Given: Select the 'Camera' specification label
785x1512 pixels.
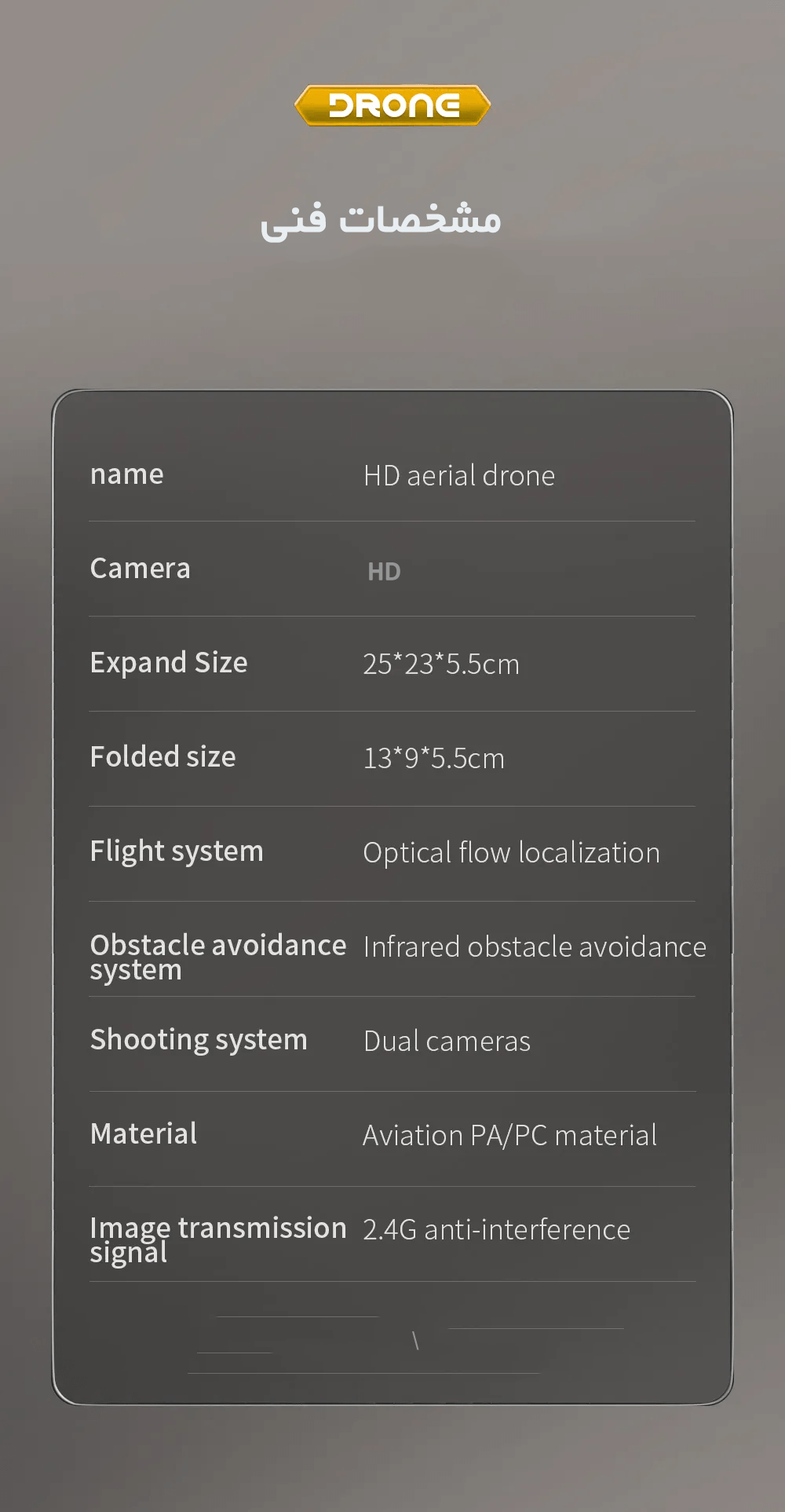Looking at the screenshot, I should point(141,568).
